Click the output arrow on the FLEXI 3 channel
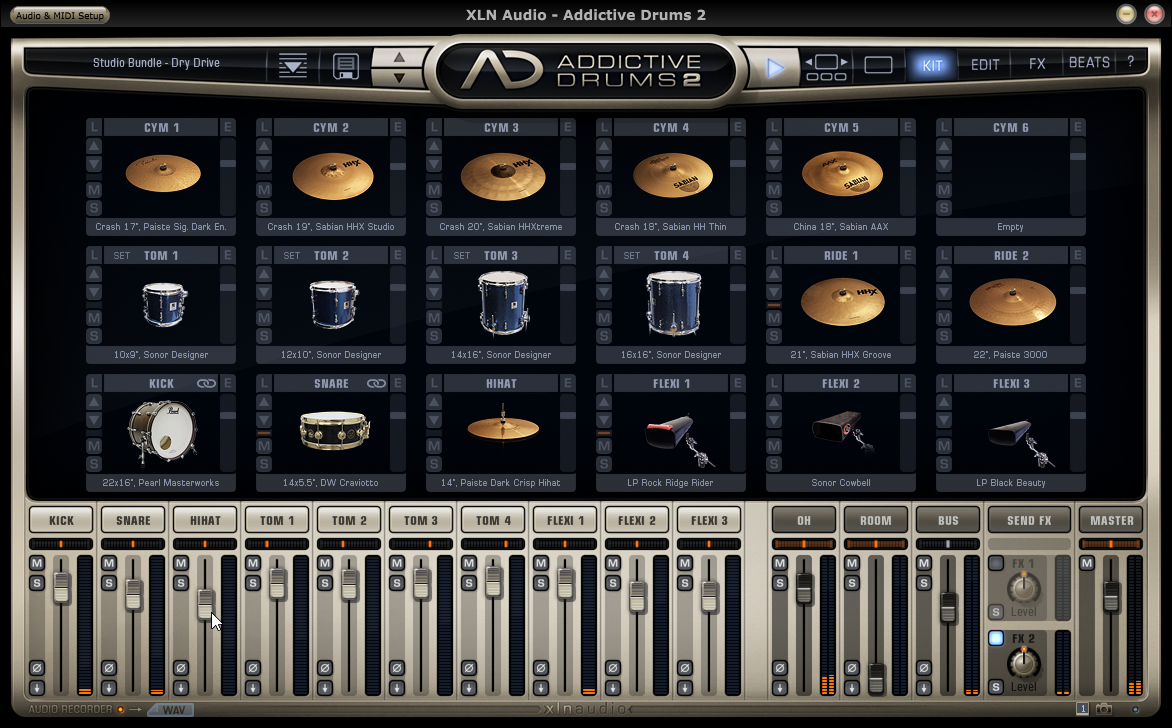Screen dimensions: 1172x728 tap(685, 688)
